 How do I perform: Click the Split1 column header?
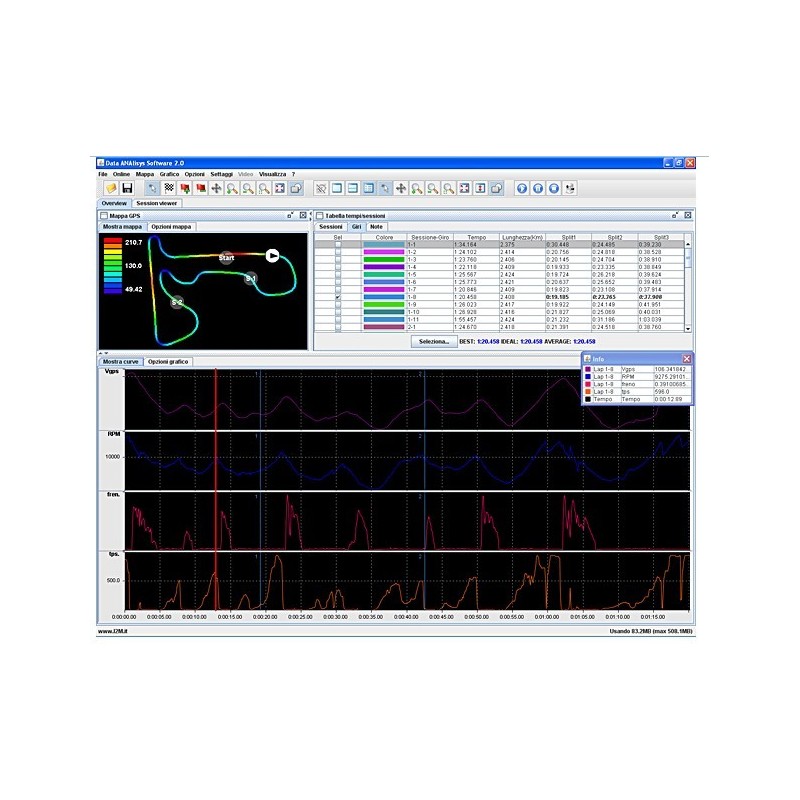pos(569,237)
